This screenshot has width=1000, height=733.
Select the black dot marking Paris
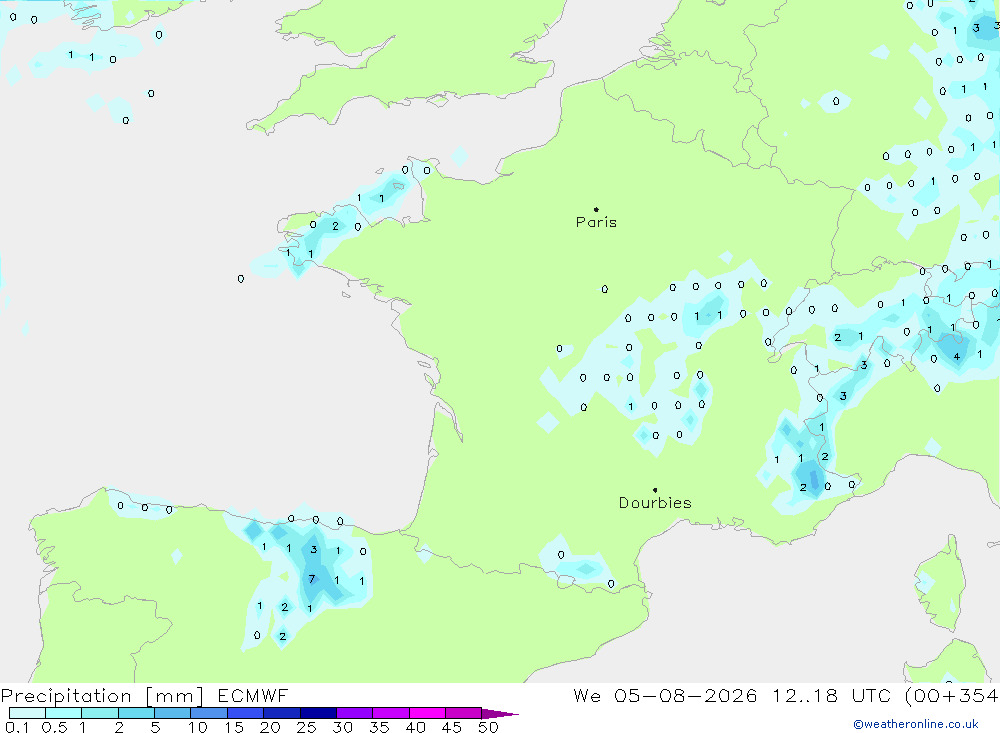point(596,209)
